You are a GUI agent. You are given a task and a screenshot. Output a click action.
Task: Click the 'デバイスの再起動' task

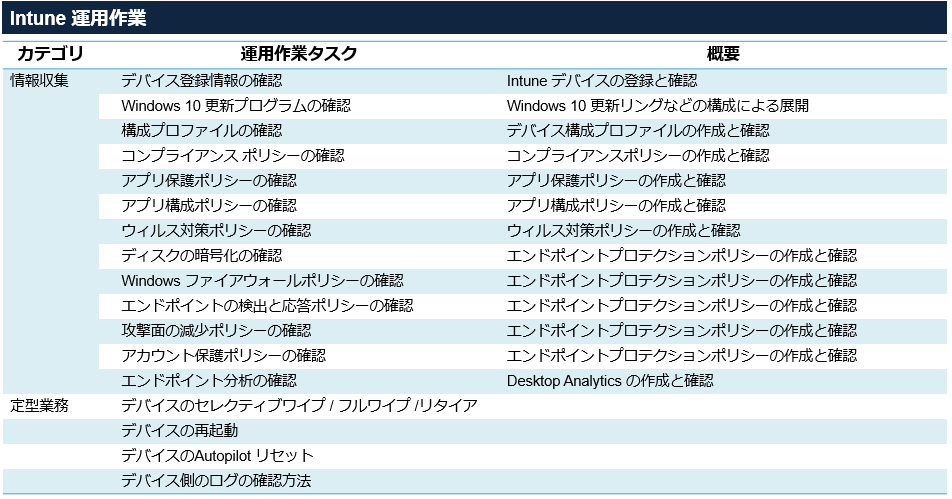click(180, 430)
